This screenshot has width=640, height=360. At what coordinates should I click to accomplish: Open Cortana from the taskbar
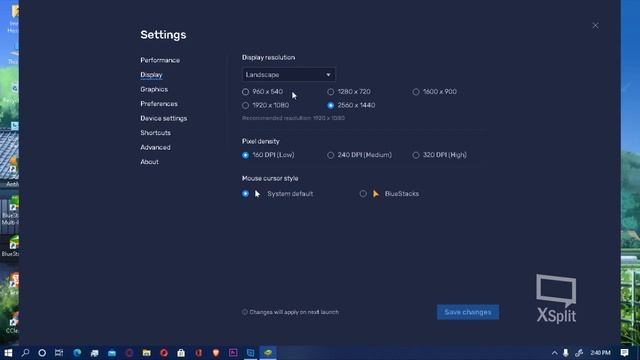[x=42, y=353]
